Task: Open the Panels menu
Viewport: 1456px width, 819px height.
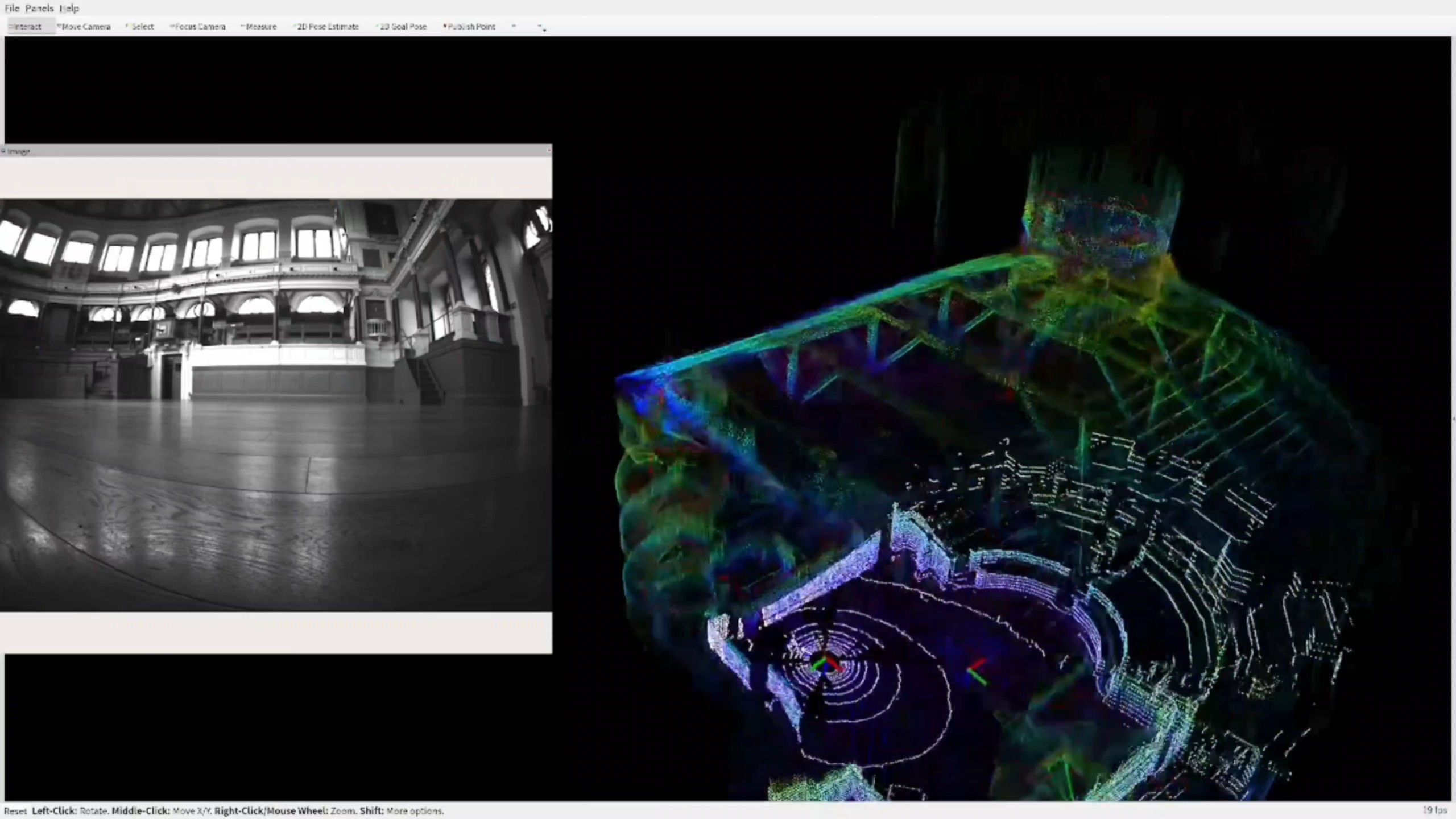Action: [x=39, y=9]
